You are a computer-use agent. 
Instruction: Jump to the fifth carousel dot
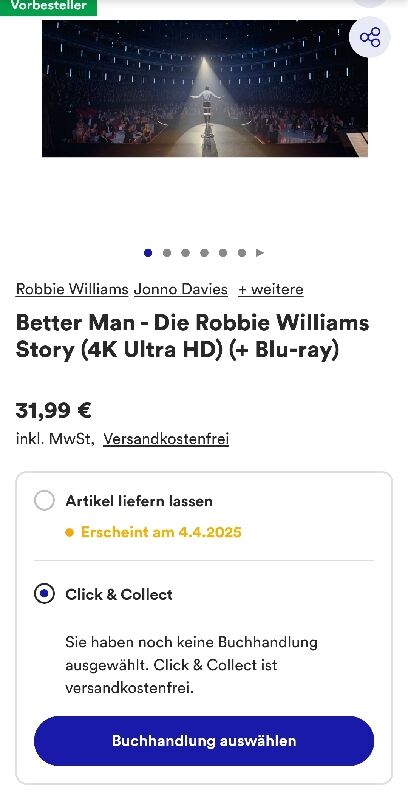(x=223, y=253)
